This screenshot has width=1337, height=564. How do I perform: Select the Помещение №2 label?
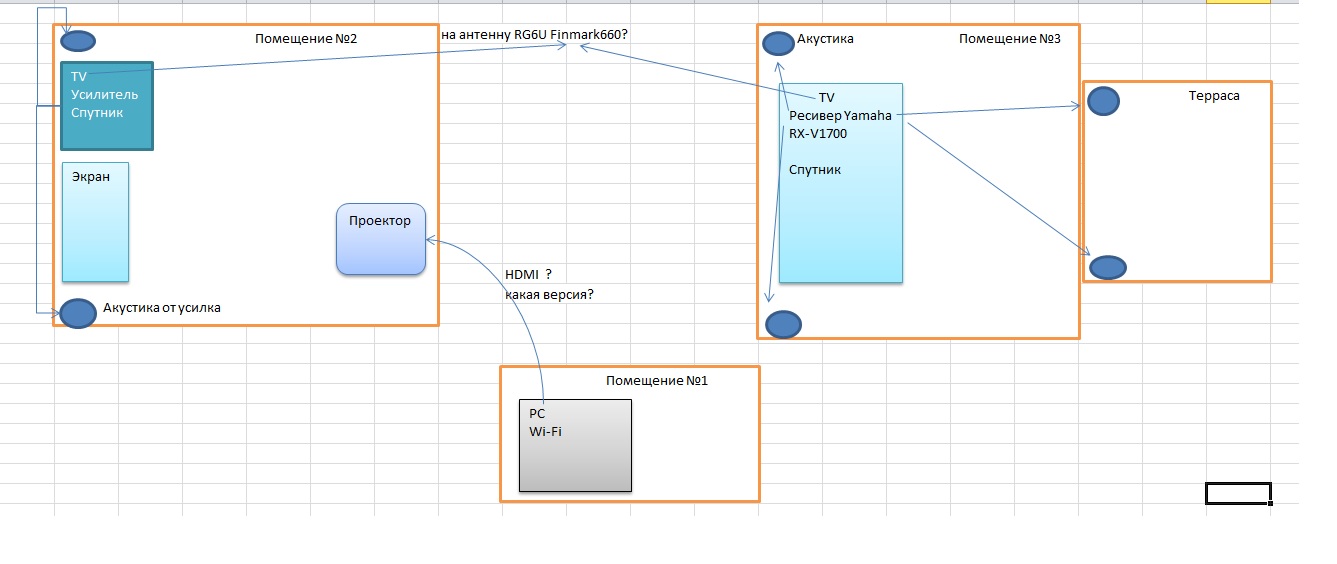pyautogui.click(x=306, y=38)
